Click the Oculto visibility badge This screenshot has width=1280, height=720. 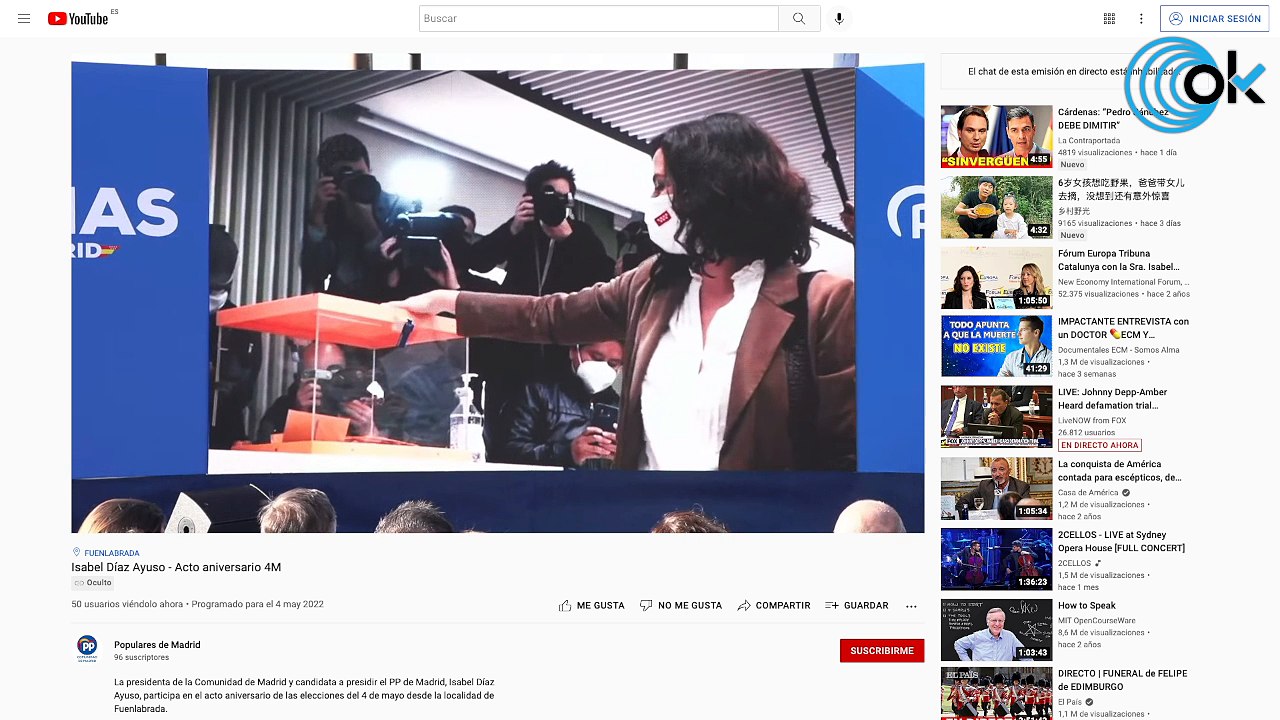93,583
